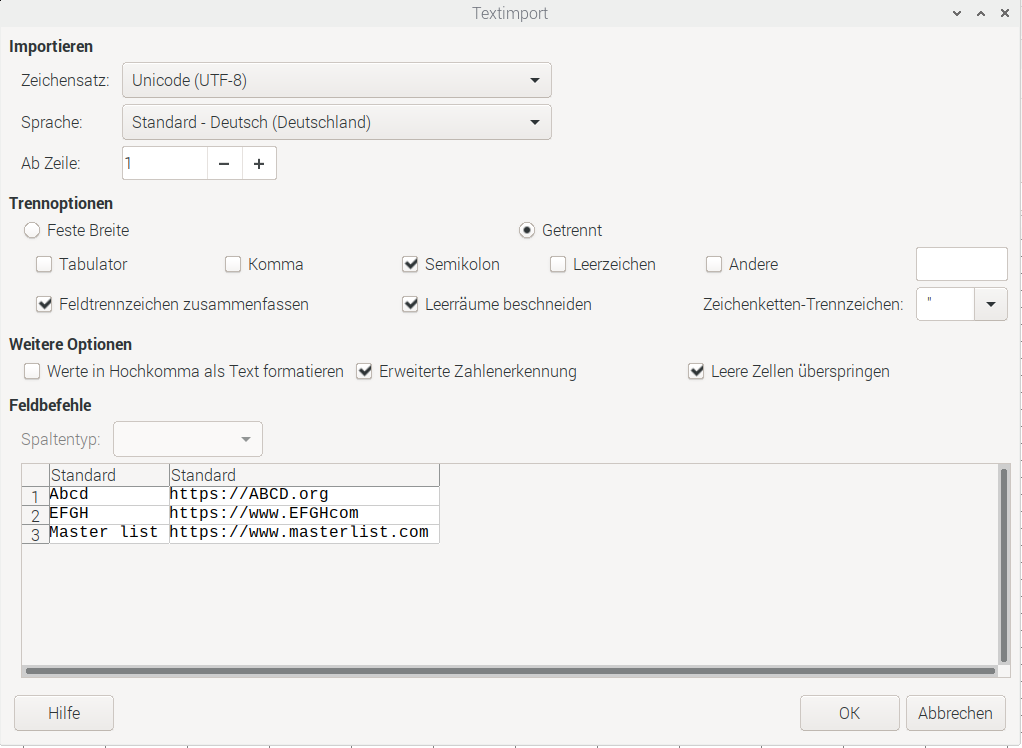Open the Zeichensatz dropdown
1022x748 pixels.
tap(336, 80)
